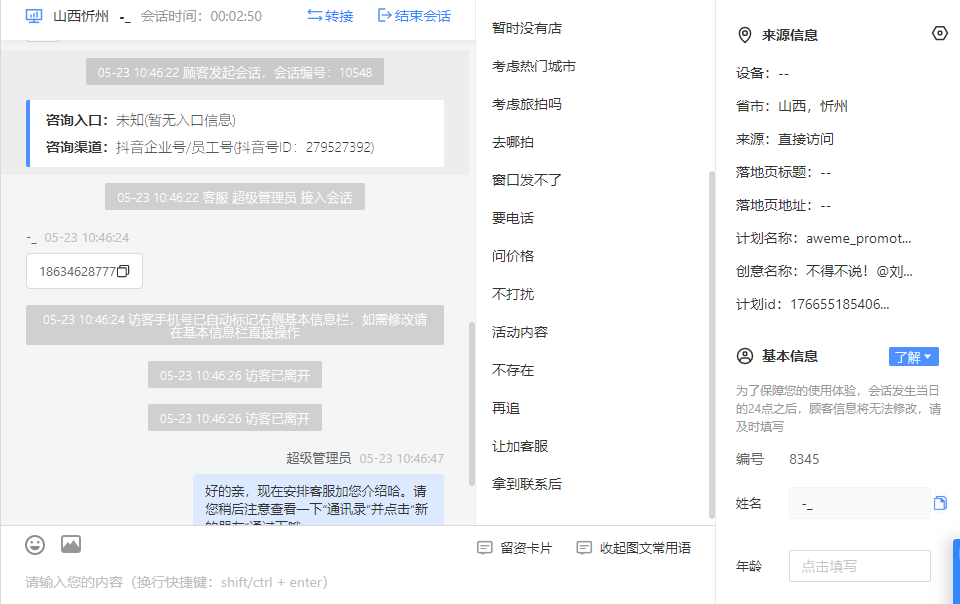
Task: Pick quick reply 问价格
Action: click(513, 256)
